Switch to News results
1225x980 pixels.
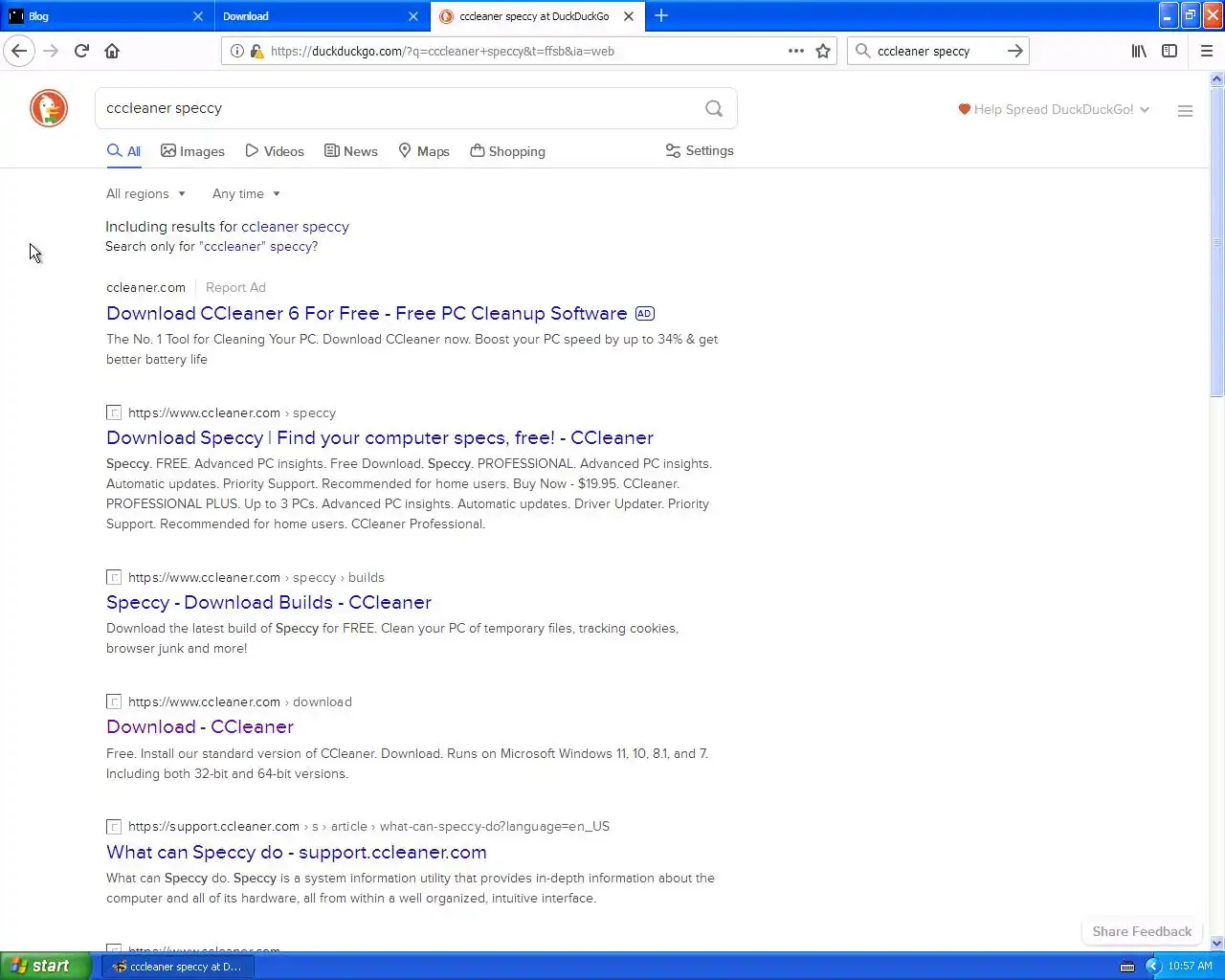(351, 151)
